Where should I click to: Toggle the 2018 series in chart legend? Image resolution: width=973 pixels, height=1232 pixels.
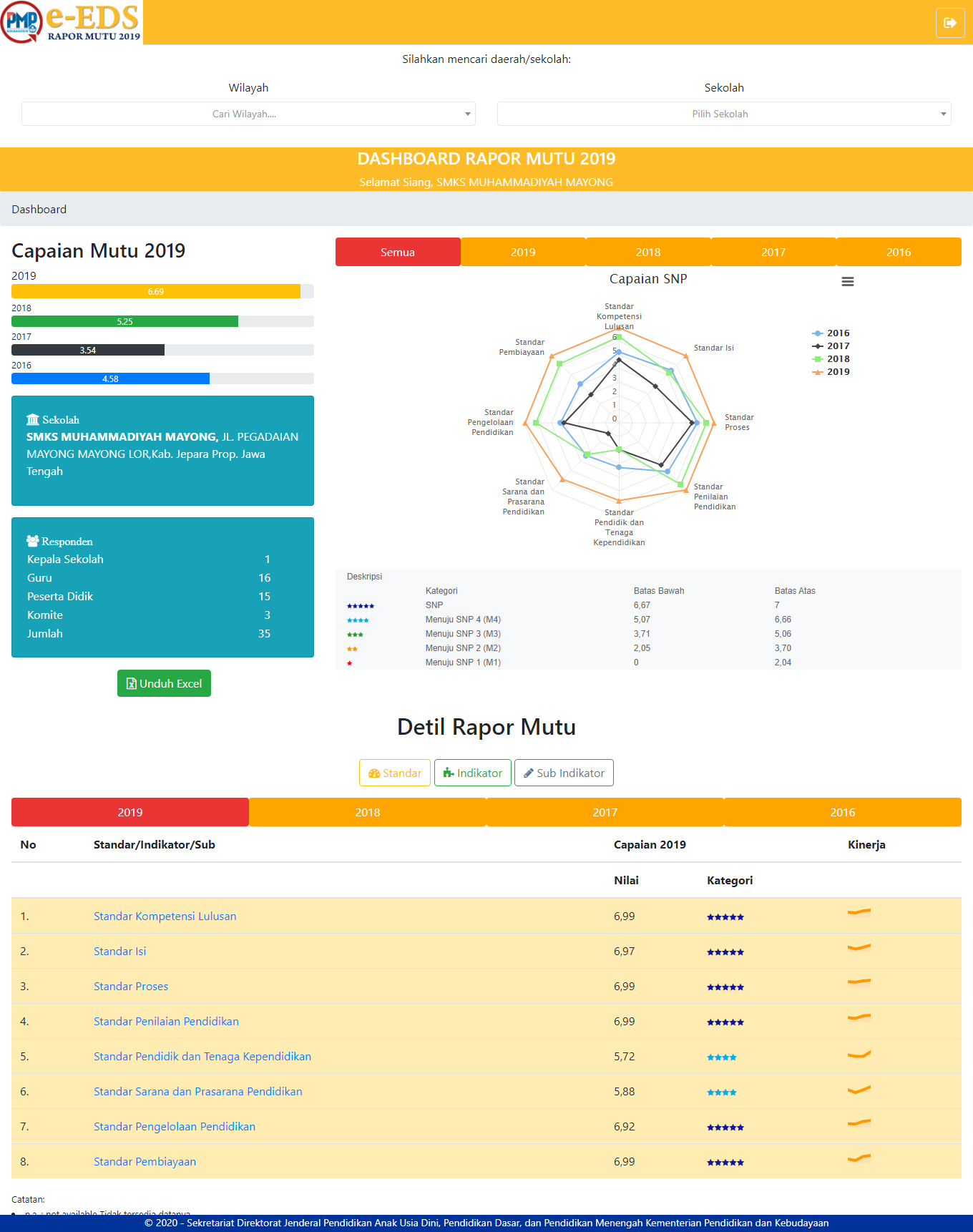click(x=831, y=359)
